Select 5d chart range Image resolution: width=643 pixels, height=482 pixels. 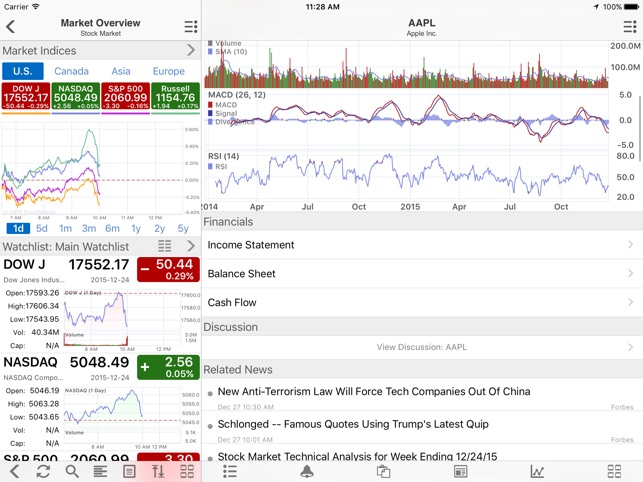tap(42, 228)
